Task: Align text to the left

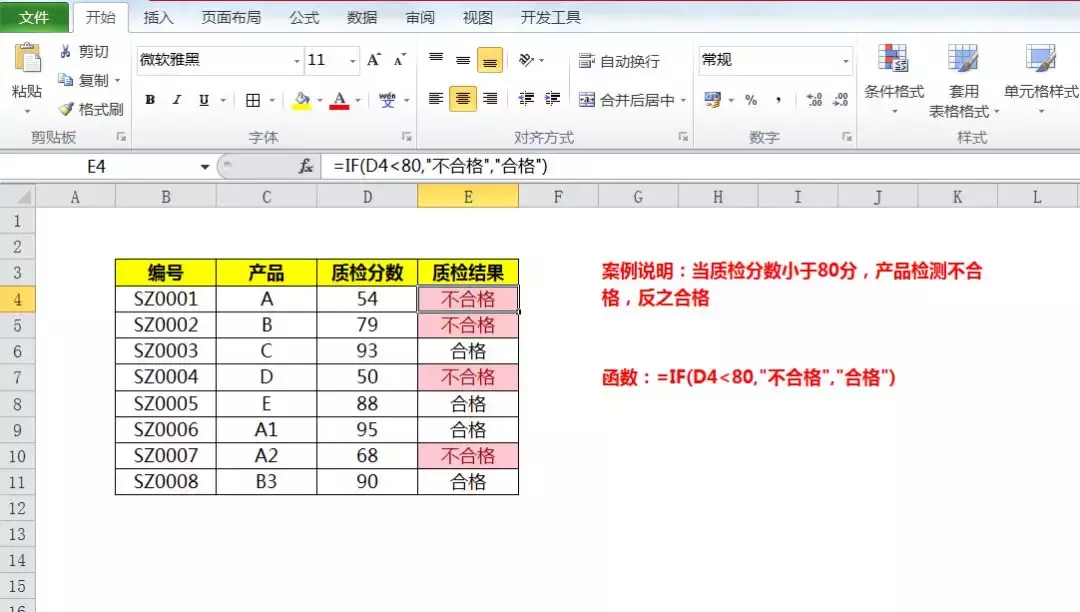Action: (x=436, y=99)
